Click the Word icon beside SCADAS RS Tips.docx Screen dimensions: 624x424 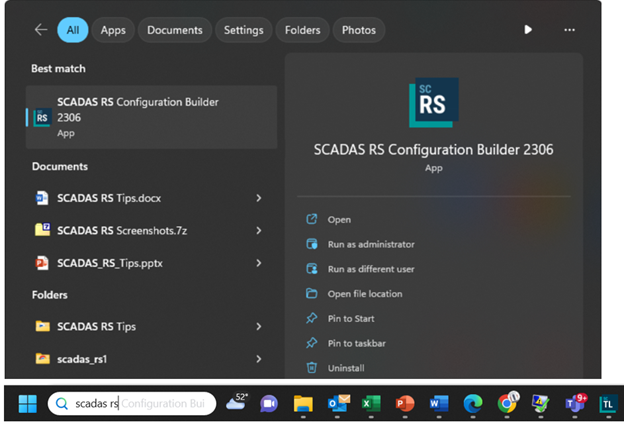(42, 198)
